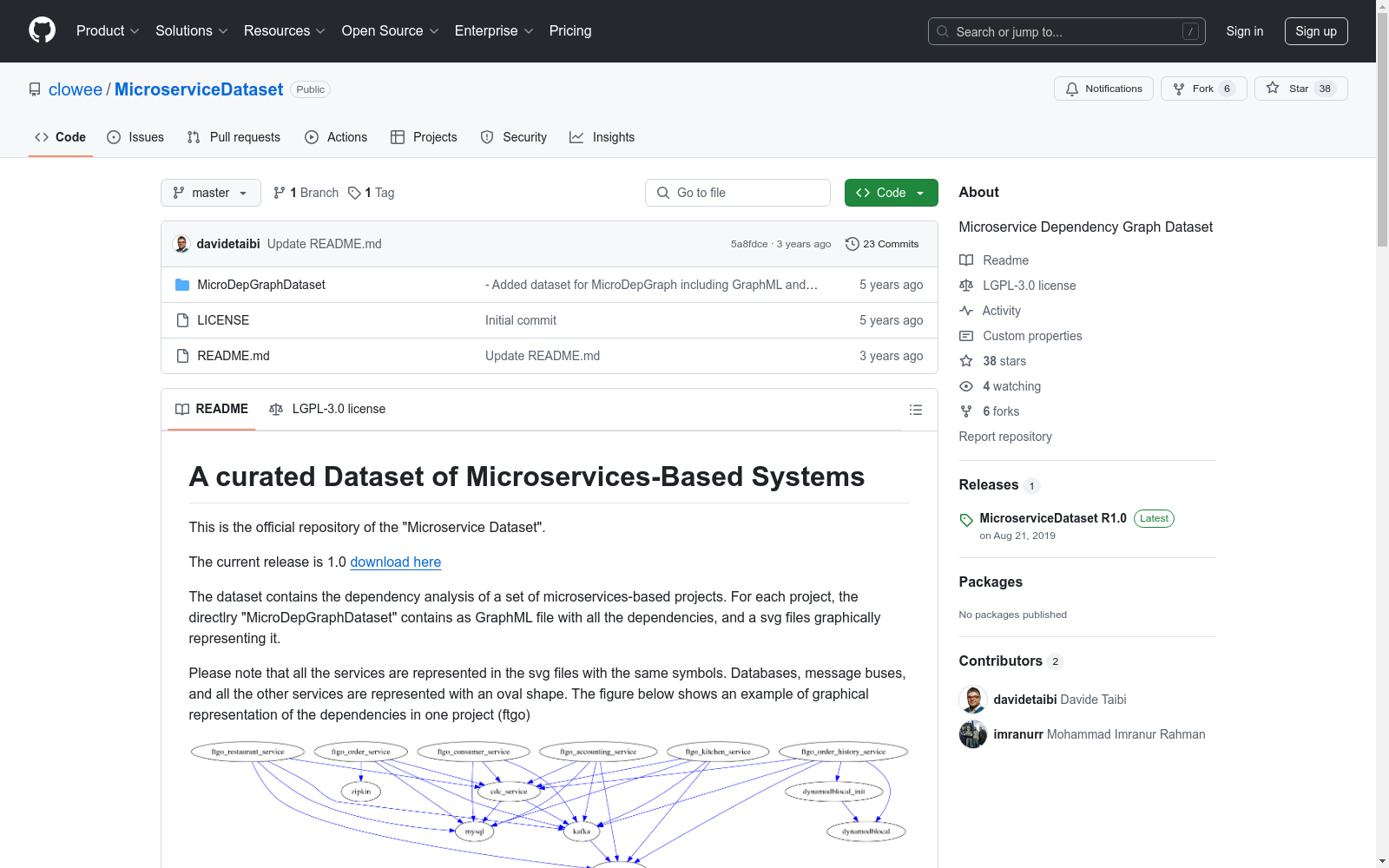The height and width of the screenshot is (868, 1389).
Task: Open the GitHub homepage logo
Action: [42, 30]
